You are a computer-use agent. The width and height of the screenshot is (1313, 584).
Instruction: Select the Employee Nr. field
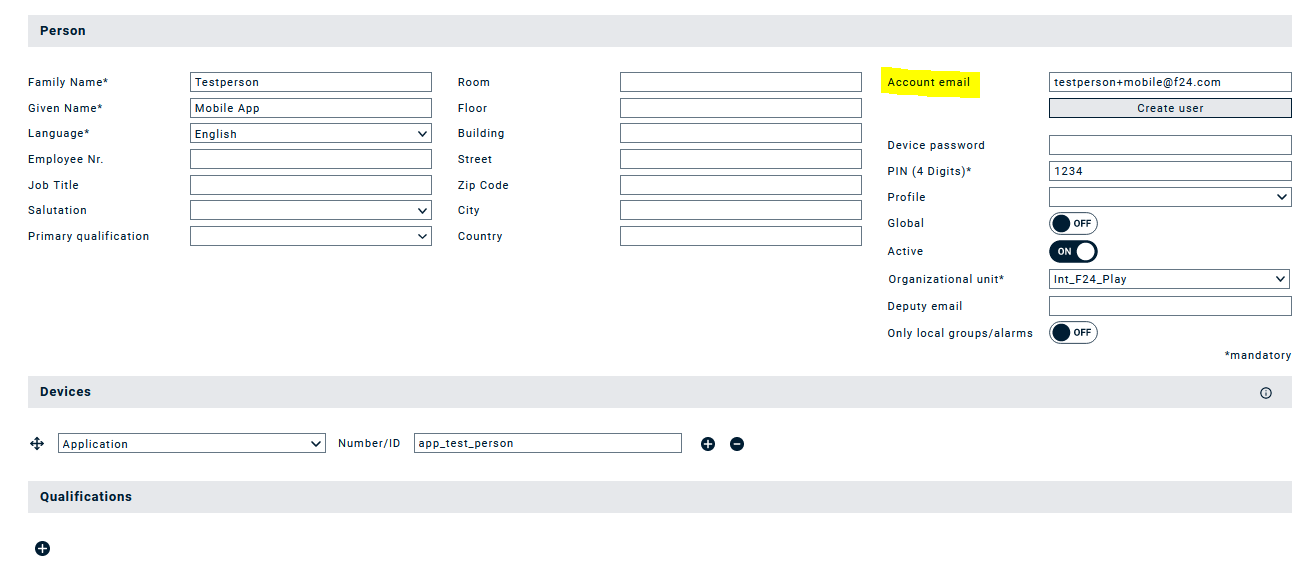coord(311,159)
